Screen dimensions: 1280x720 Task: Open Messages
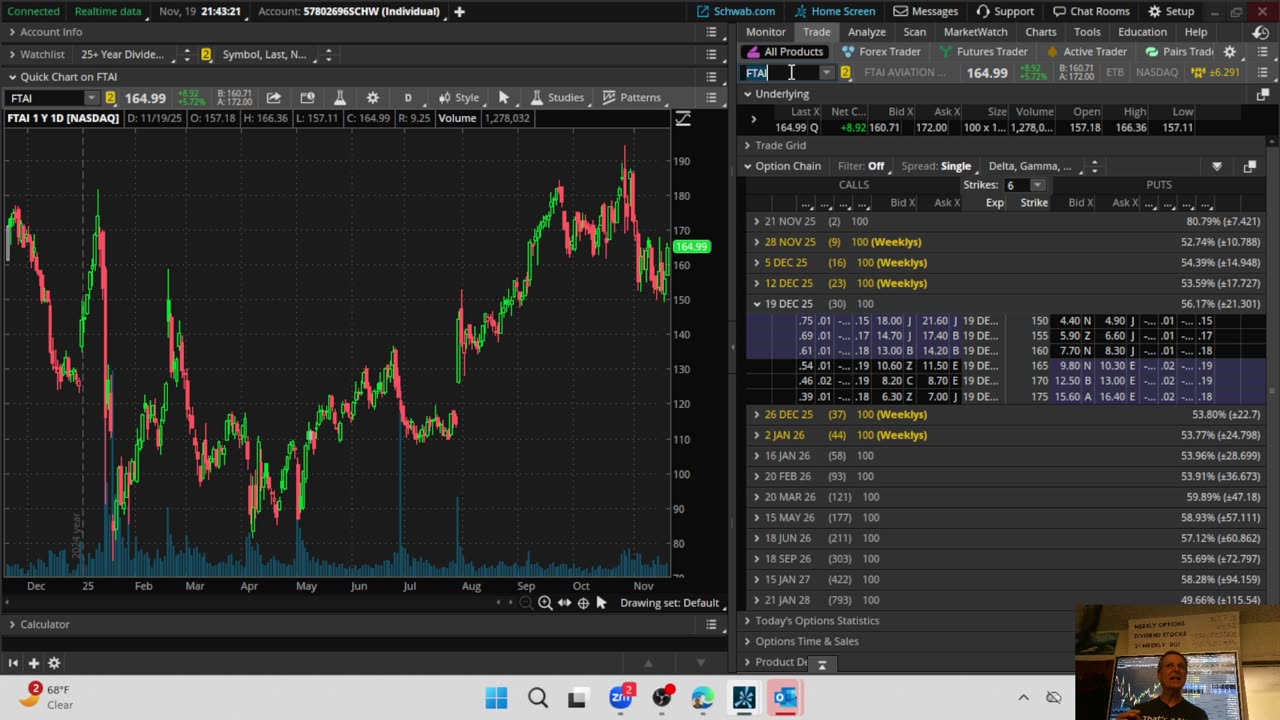tap(926, 11)
